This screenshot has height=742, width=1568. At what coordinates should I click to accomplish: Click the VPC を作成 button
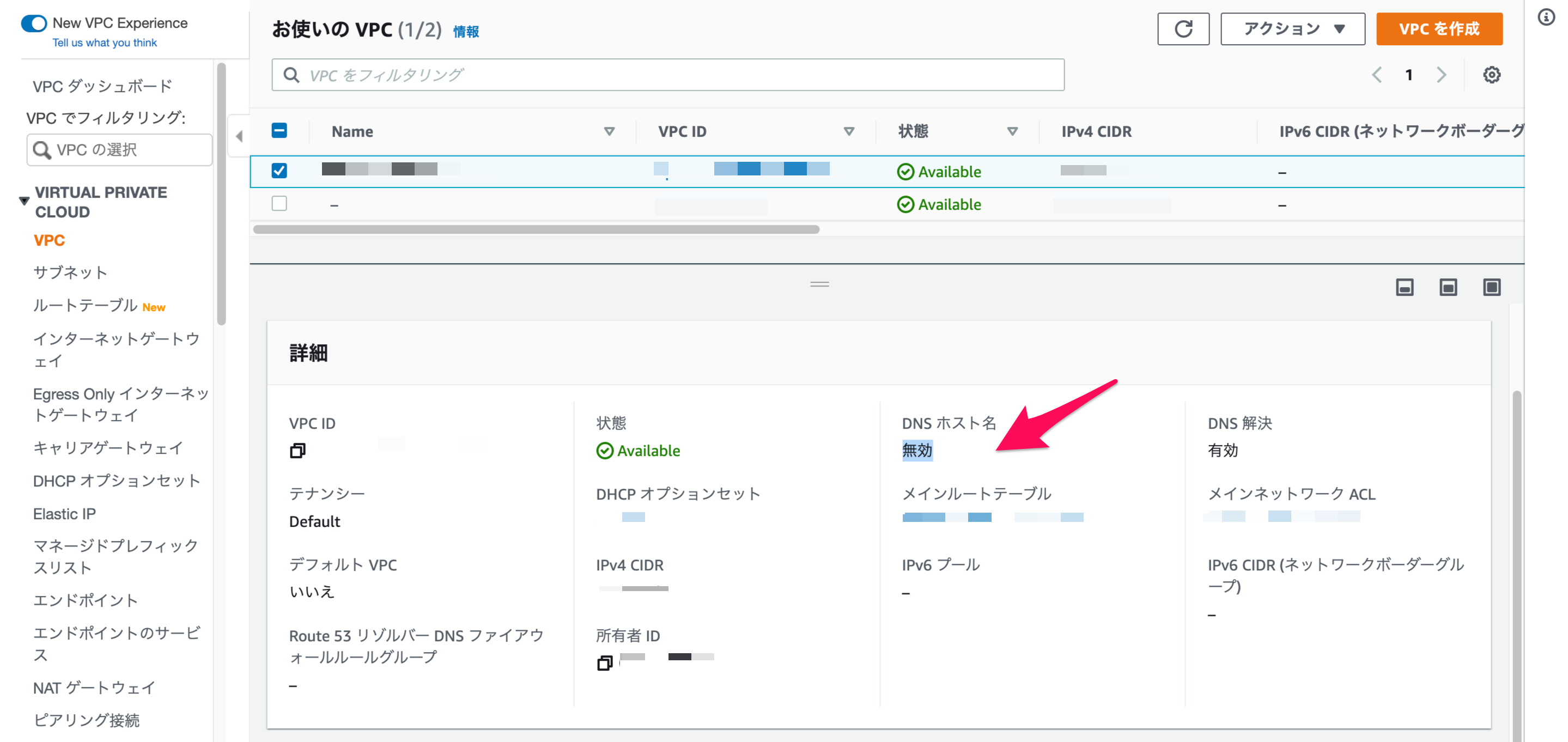click(x=1438, y=29)
